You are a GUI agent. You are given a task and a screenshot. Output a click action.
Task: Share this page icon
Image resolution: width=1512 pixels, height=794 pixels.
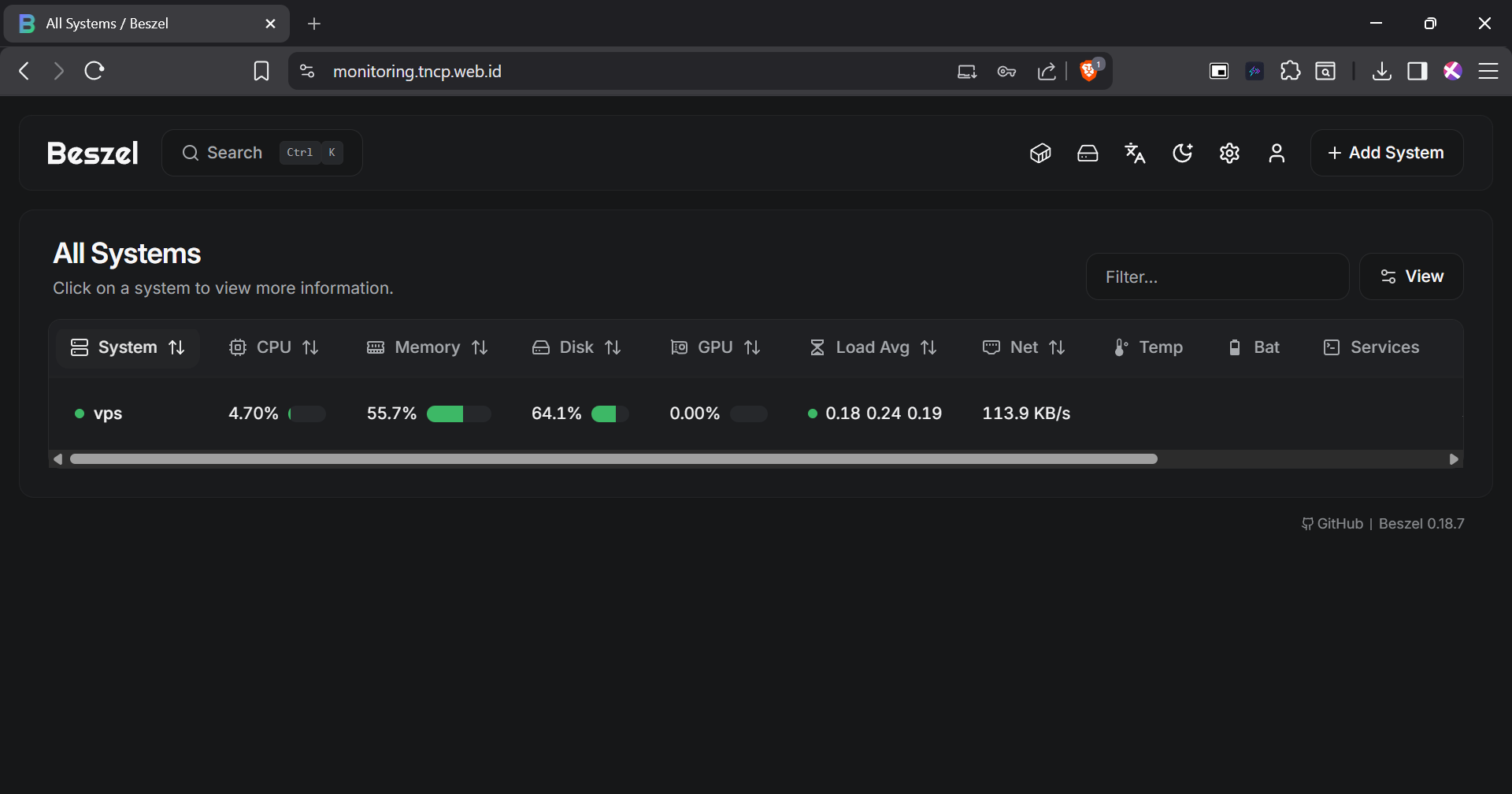point(1047,72)
